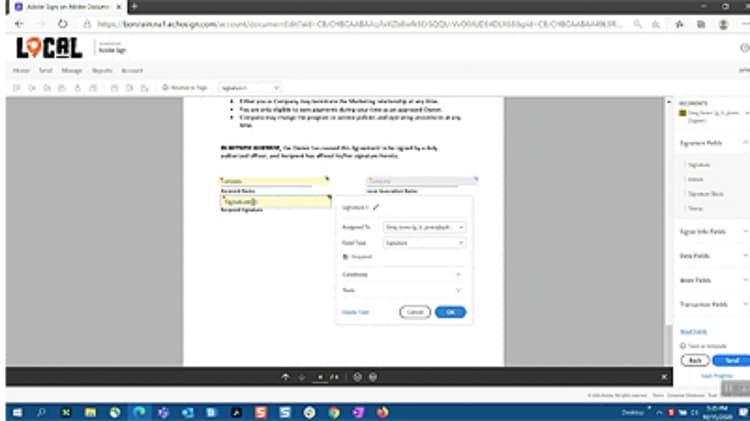Viewport: 750px width, 421px height.
Task: Click the Delete Field link
Action: click(x=355, y=312)
